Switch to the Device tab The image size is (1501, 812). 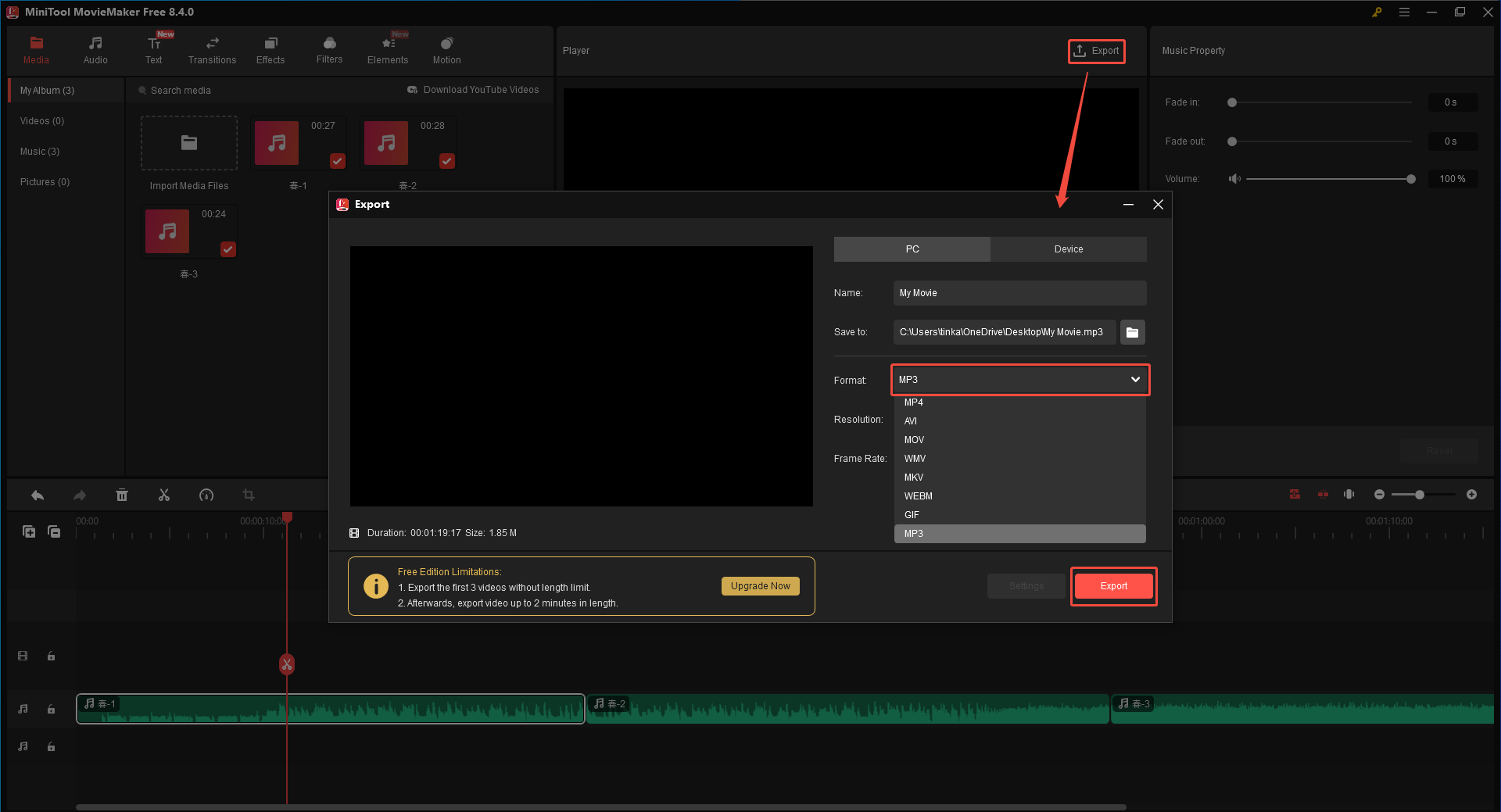click(x=1068, y=249)
